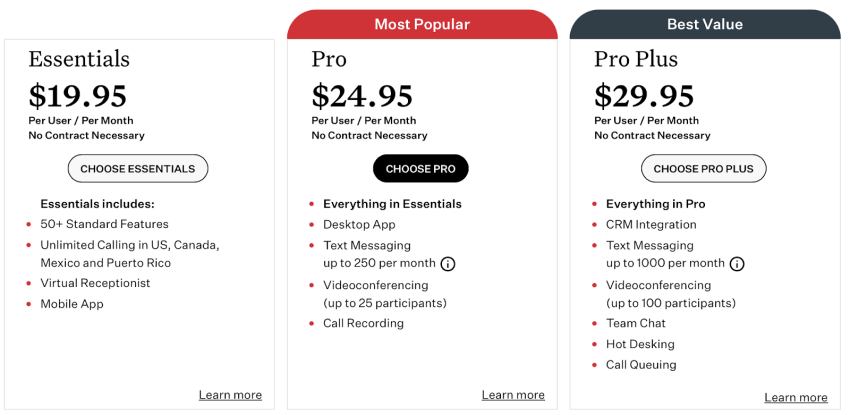Screen dimensions: 850x415
Task: Click the info icon beside 1000 per month
Action: [x=737, y=264]
